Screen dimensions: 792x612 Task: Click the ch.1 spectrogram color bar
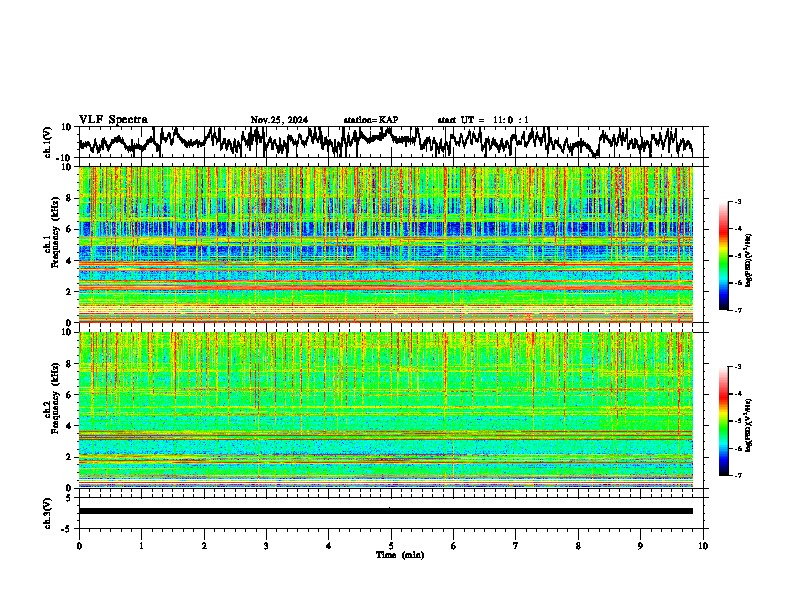click(x=724, y=256)
